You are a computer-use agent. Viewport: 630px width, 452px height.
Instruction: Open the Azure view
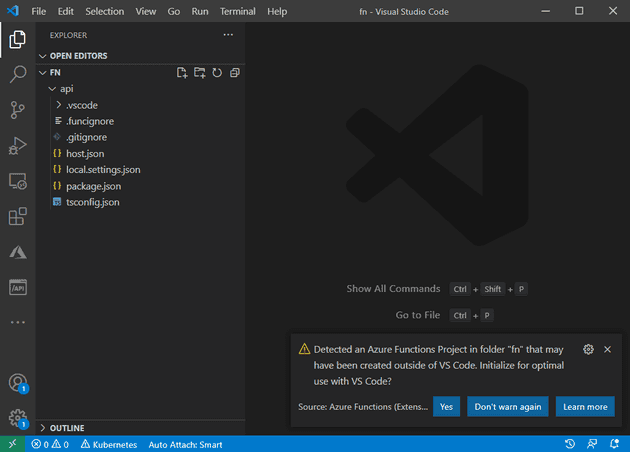[x=17, y=252]
